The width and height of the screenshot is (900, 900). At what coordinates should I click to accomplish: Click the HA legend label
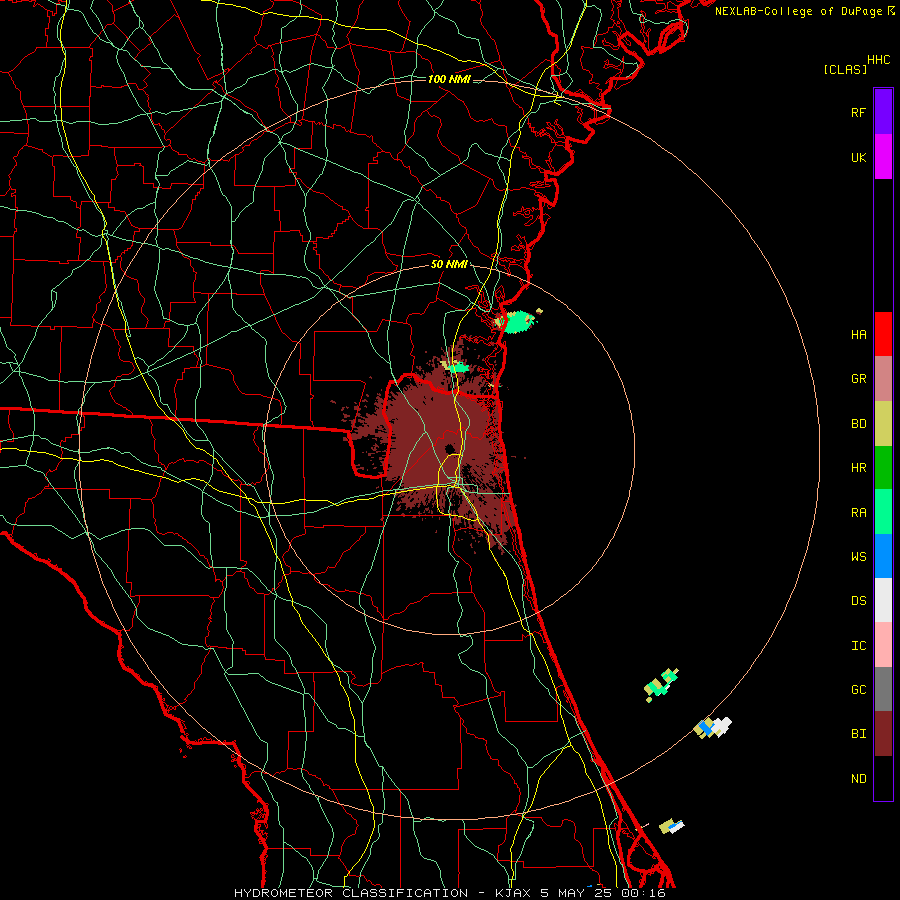[x=858, y=335]
